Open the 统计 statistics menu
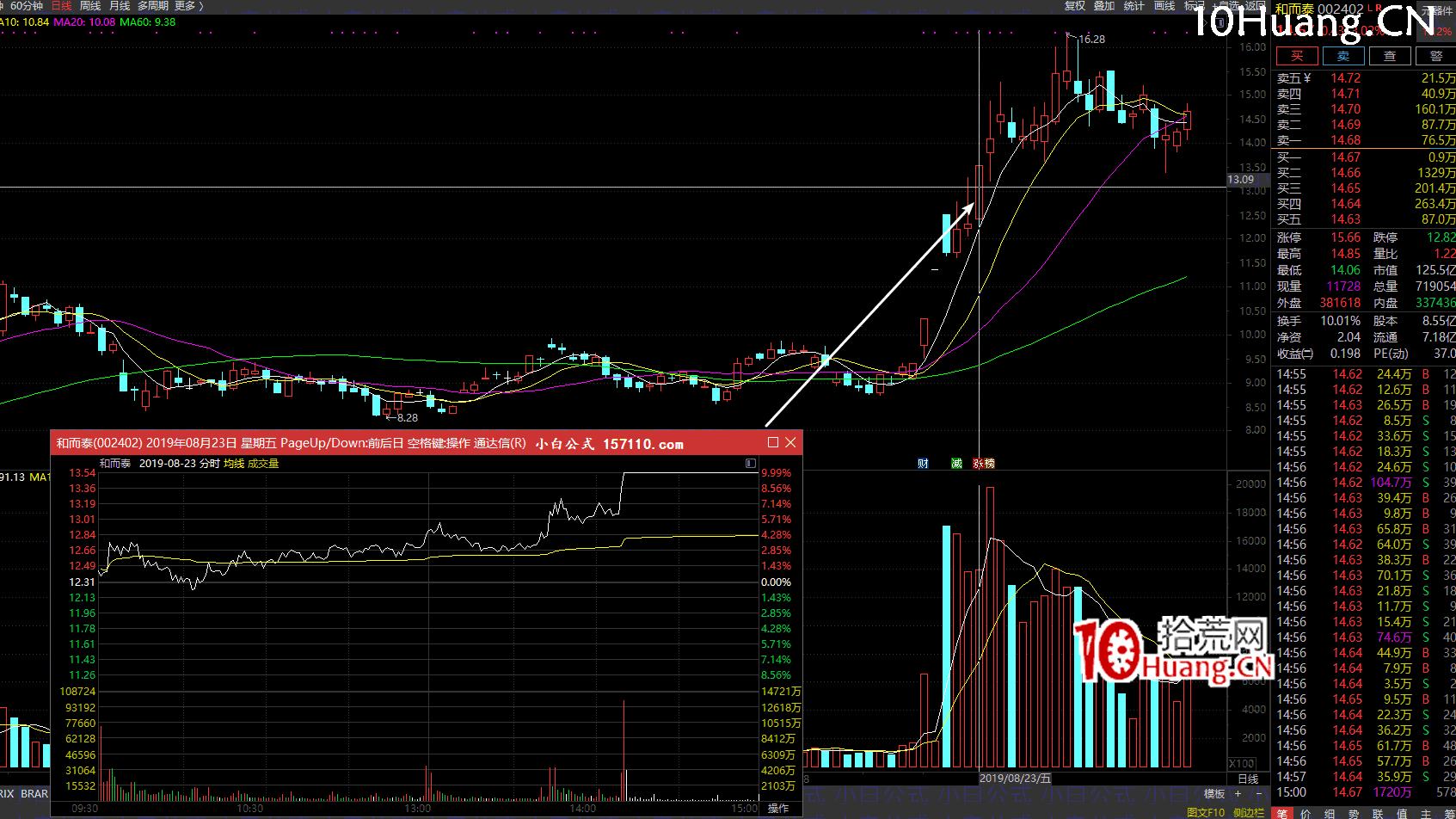1456x819 pixels. (1134, 6)
